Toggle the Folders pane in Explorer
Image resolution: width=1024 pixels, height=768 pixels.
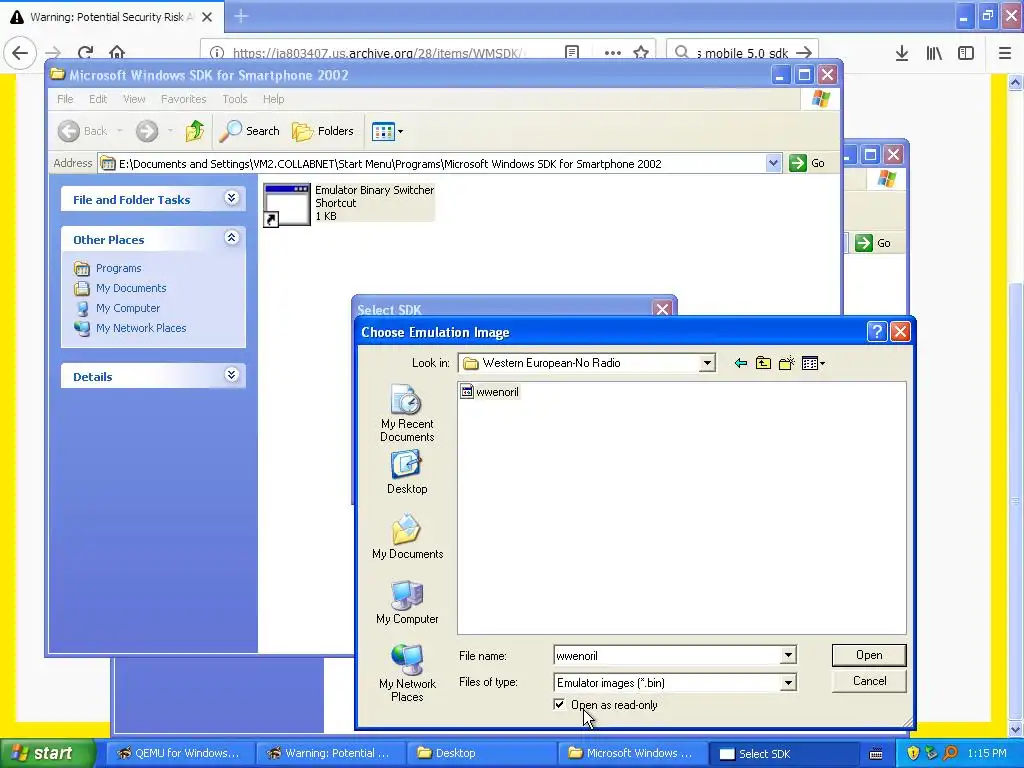323,131
